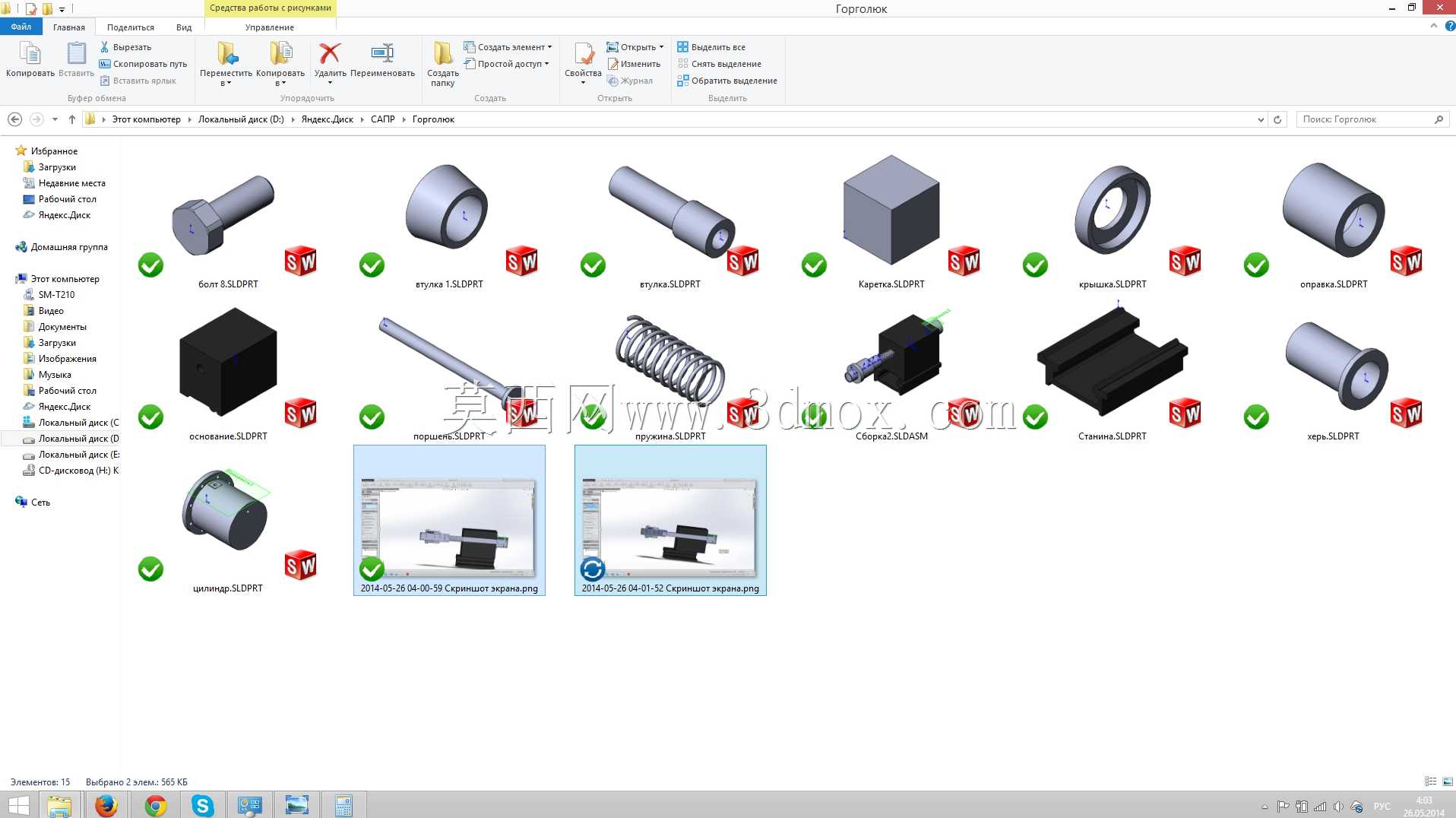The image size is (1456, 818).
Task: Open Chrome from the taskbar
Action: [156, 805]
